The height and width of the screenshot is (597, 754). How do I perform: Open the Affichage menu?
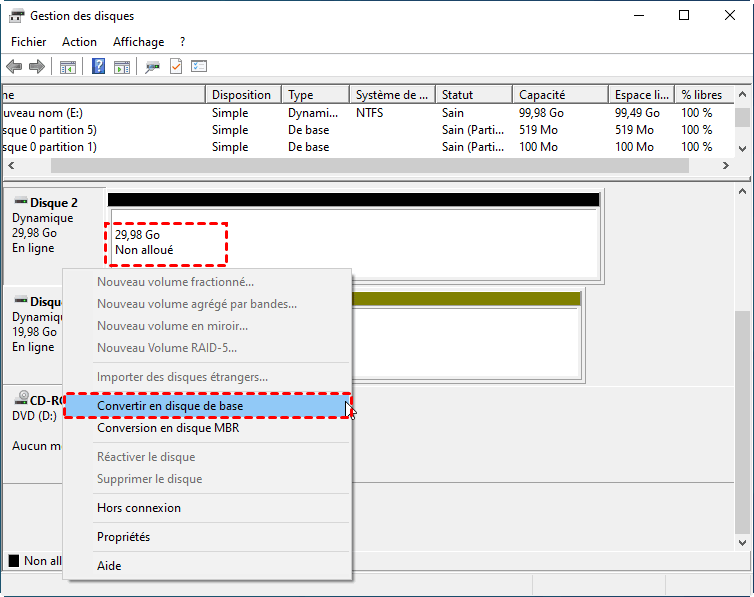pyautogui.click(x=138, y=42)
